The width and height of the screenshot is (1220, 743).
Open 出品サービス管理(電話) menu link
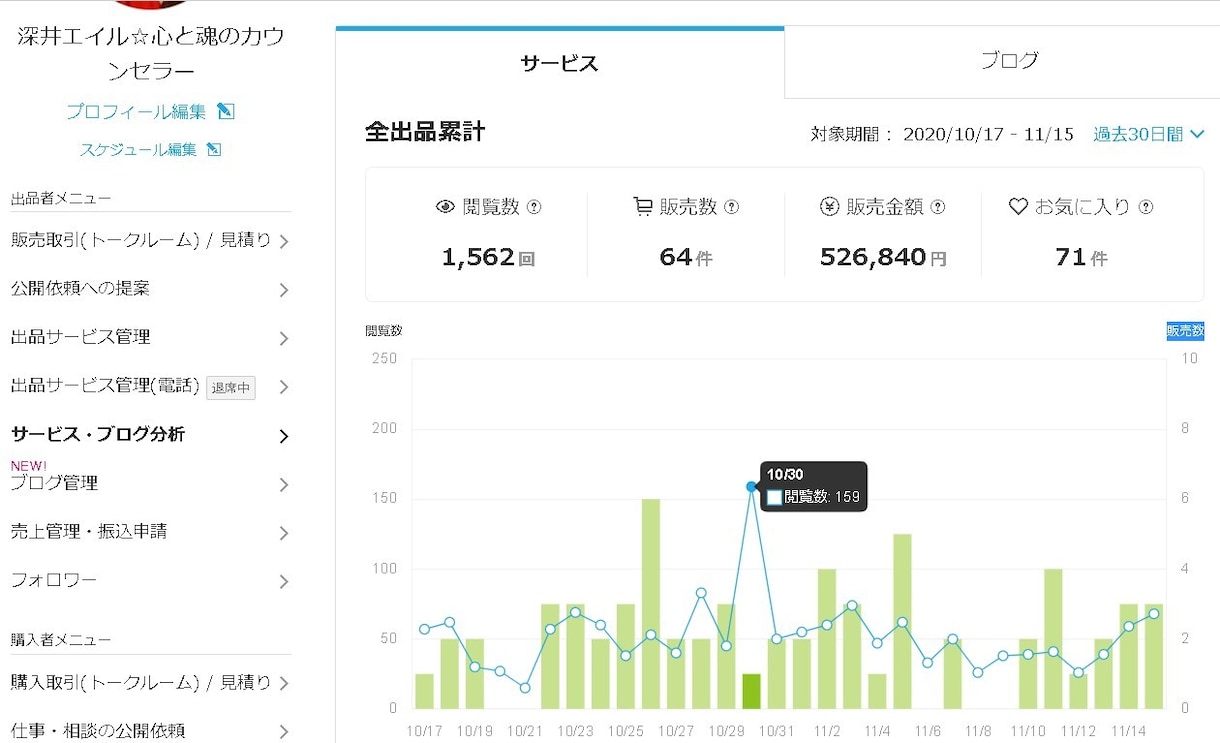105,386
